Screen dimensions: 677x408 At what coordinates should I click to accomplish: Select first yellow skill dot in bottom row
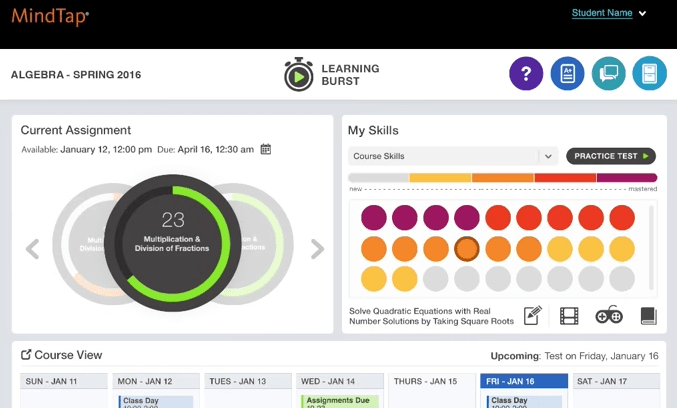(373, 279)
